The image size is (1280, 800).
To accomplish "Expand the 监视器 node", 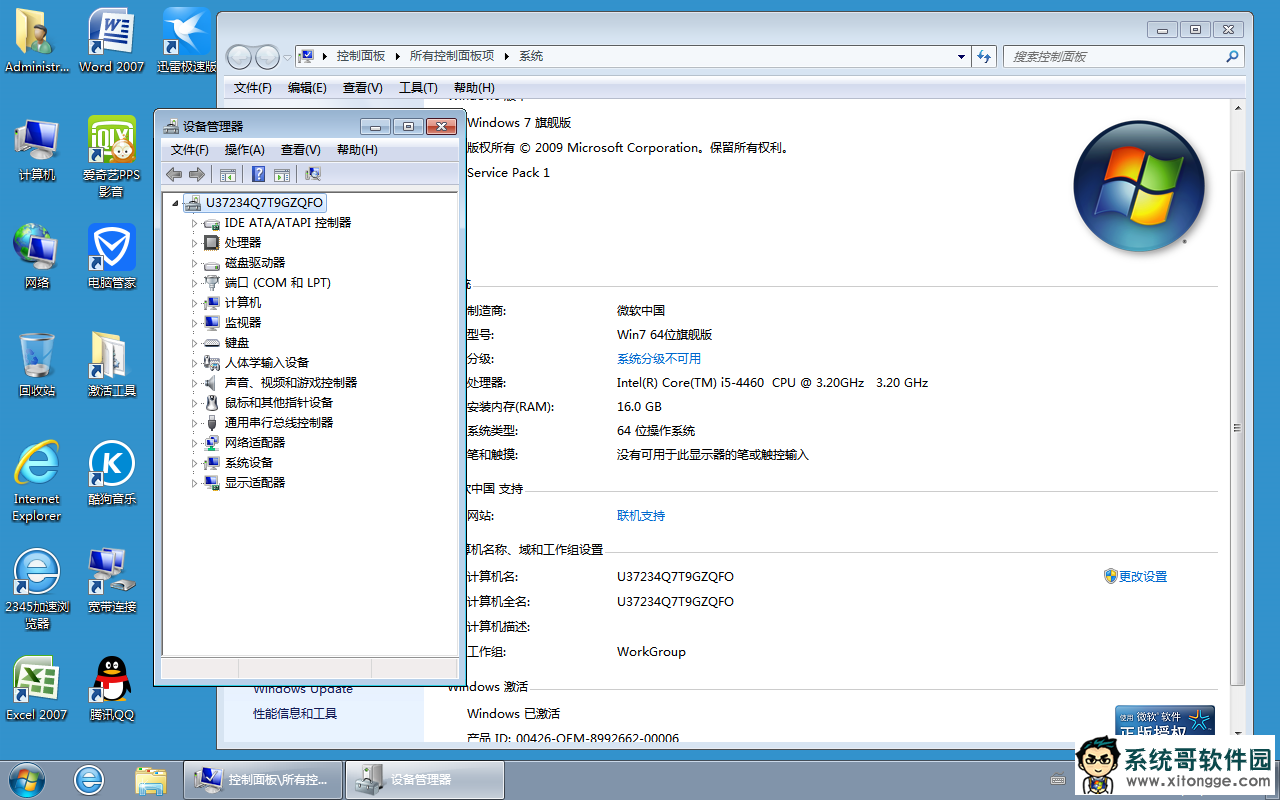I will [195, 323].
